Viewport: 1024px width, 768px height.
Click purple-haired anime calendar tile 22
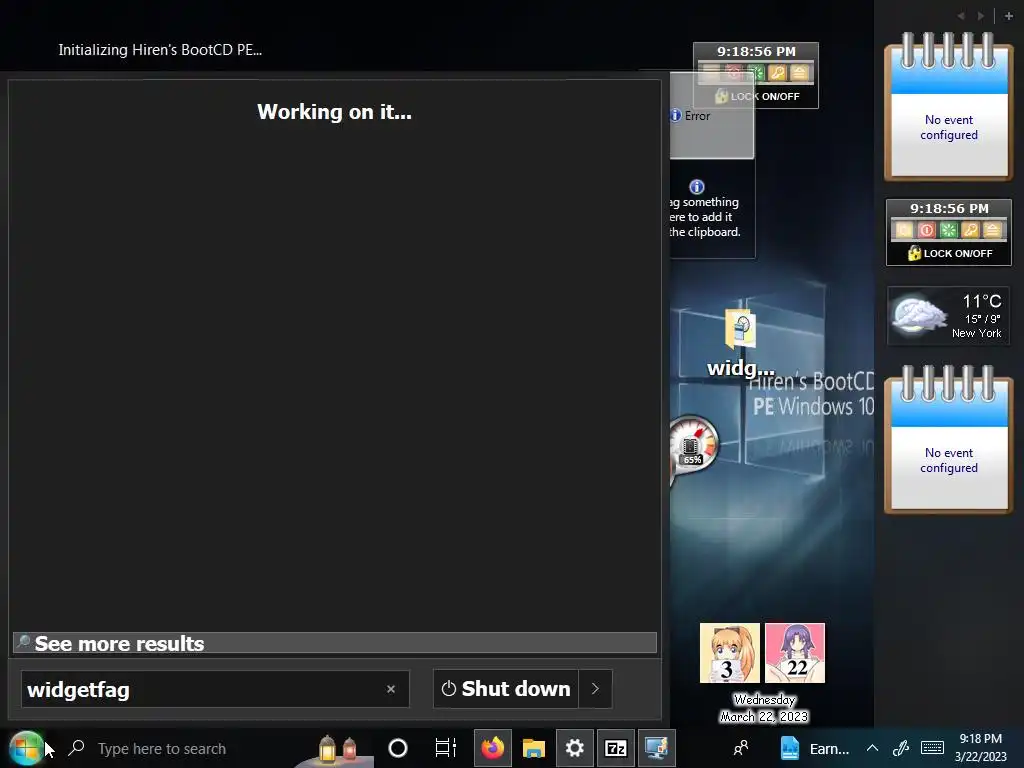click(795, 653)
